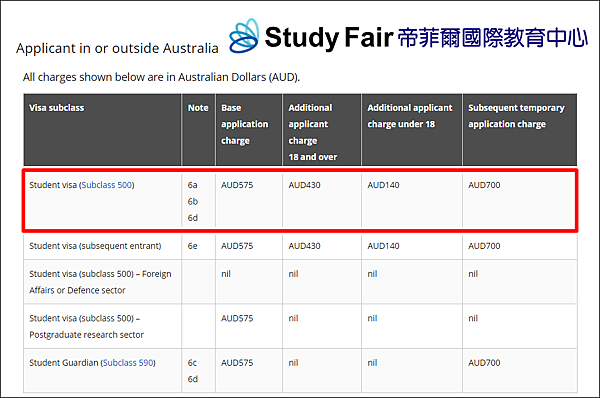The image size is (600, 398).
Task: Select the 'Visa subclass' column header
Action: tap(57, 108)
